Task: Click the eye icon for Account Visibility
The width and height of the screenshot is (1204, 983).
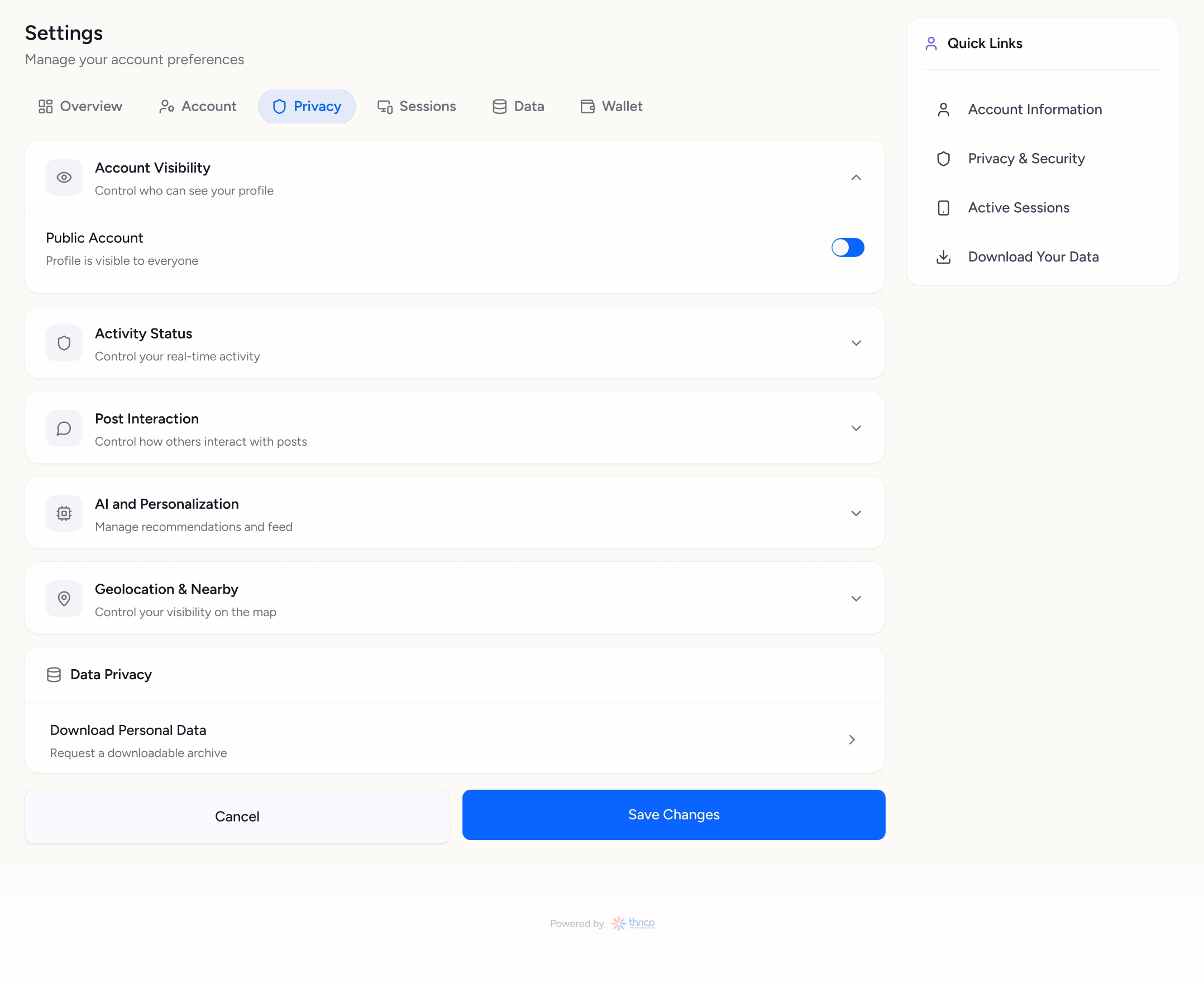Action: (64, 178)
